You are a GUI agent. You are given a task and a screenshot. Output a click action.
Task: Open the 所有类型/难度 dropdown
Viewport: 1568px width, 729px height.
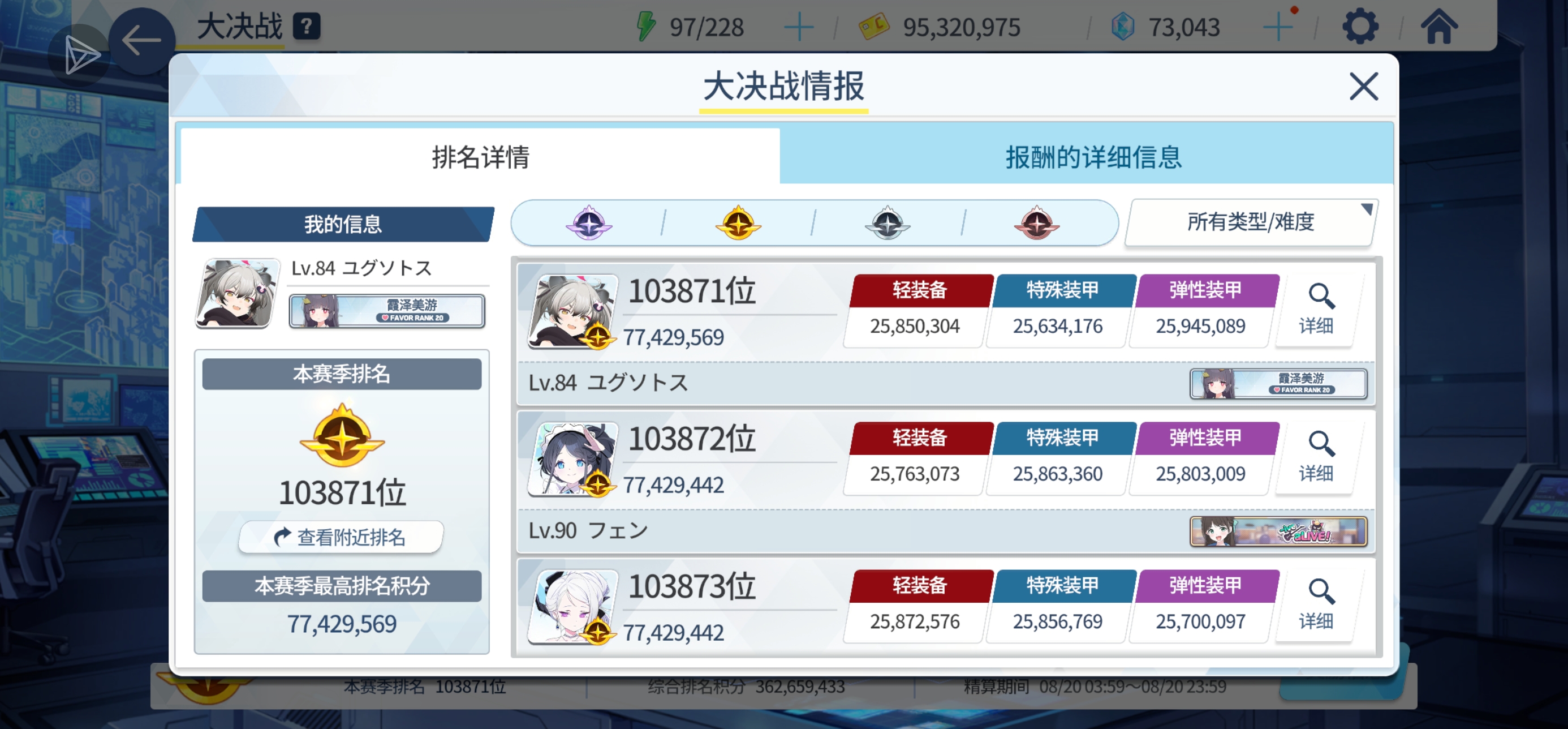click(1251, 222)
